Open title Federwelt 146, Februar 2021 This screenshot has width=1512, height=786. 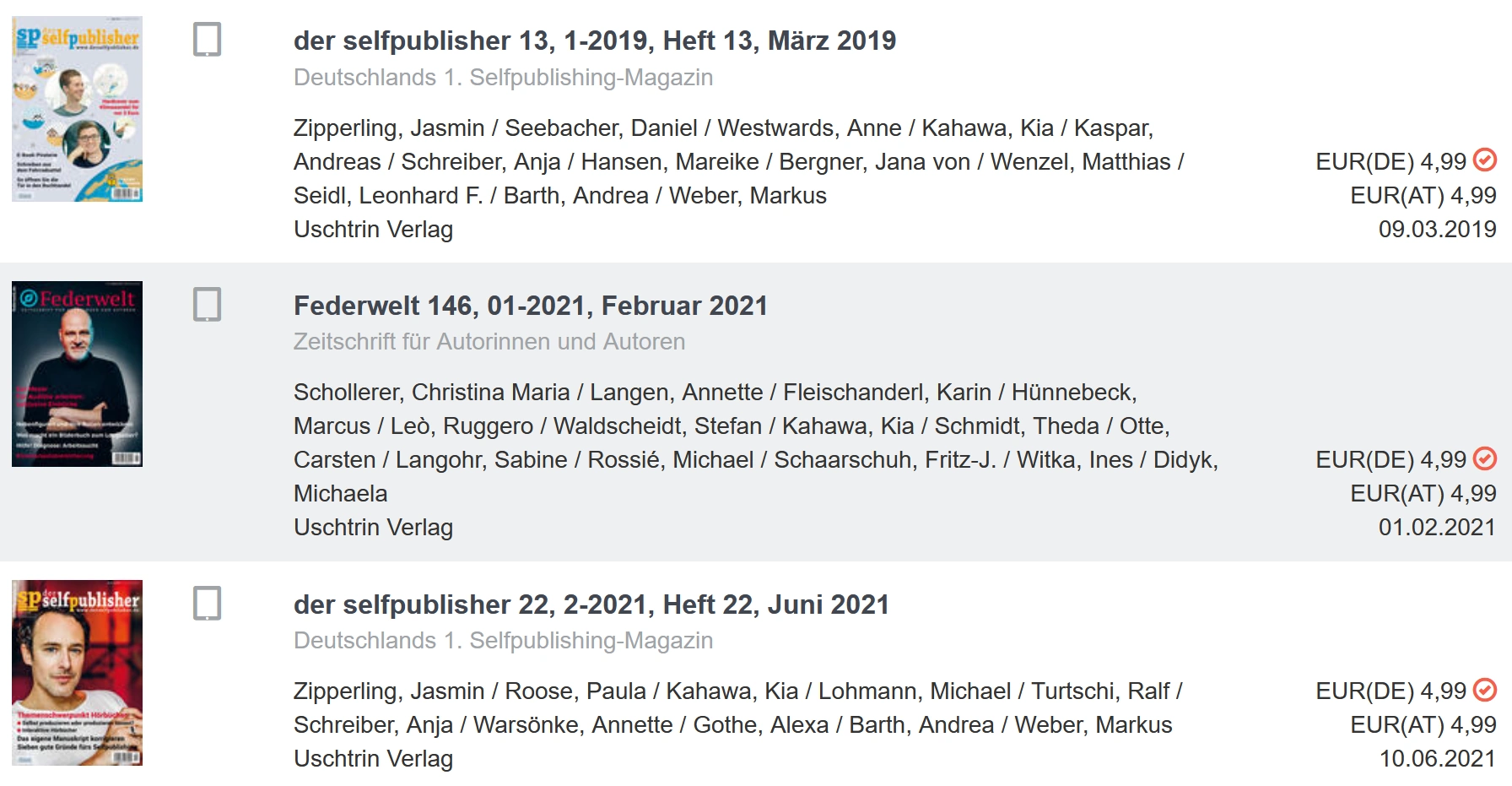pyautogui.click(x=530, y=306)
